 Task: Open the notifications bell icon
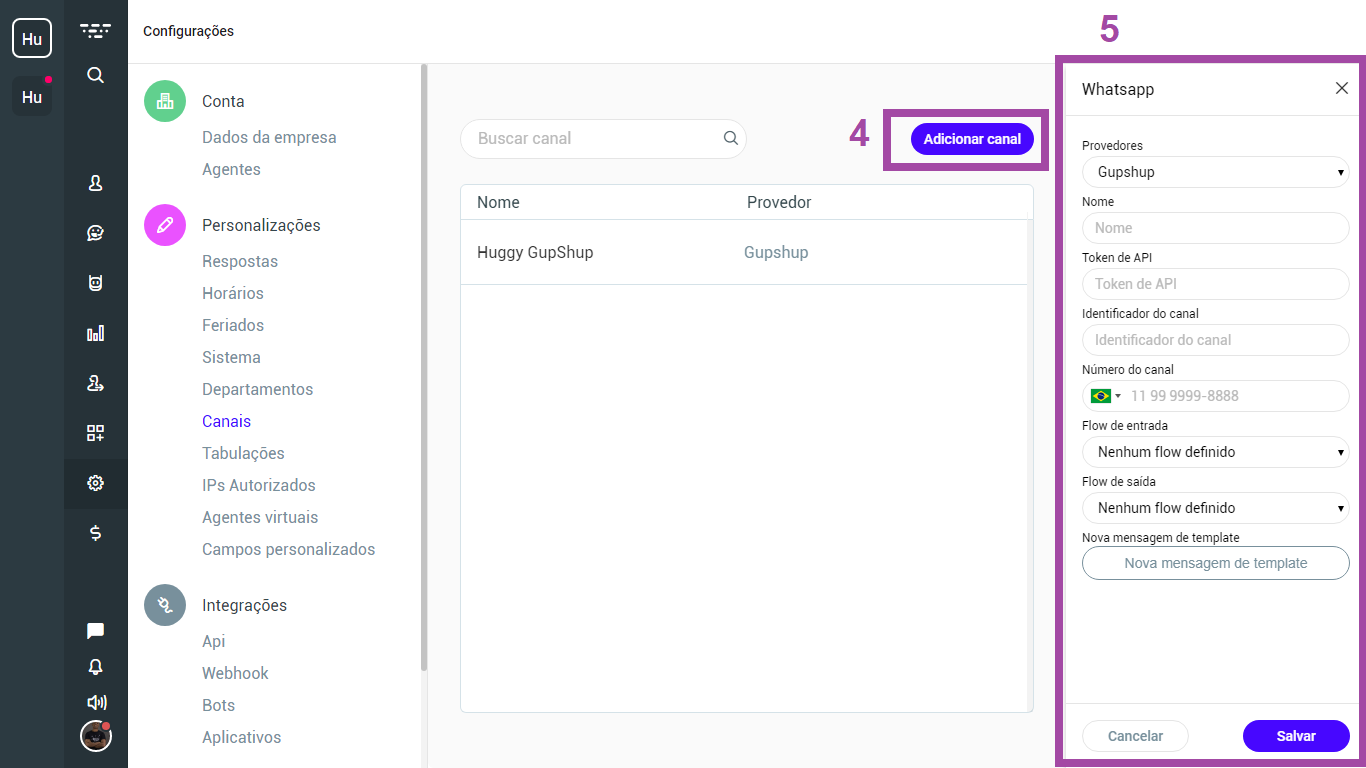coord(95,667)
